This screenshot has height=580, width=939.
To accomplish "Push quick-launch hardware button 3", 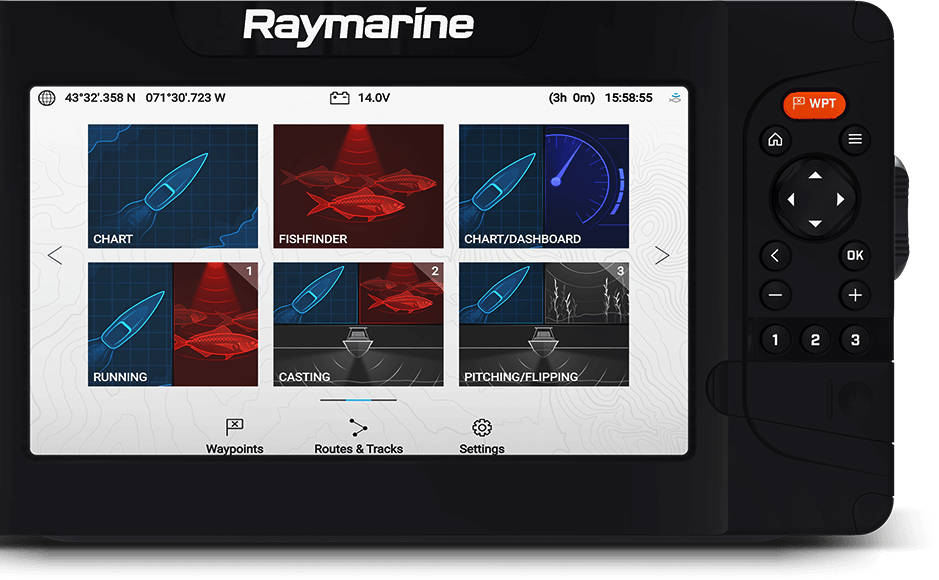I will (x=855, y=340).
